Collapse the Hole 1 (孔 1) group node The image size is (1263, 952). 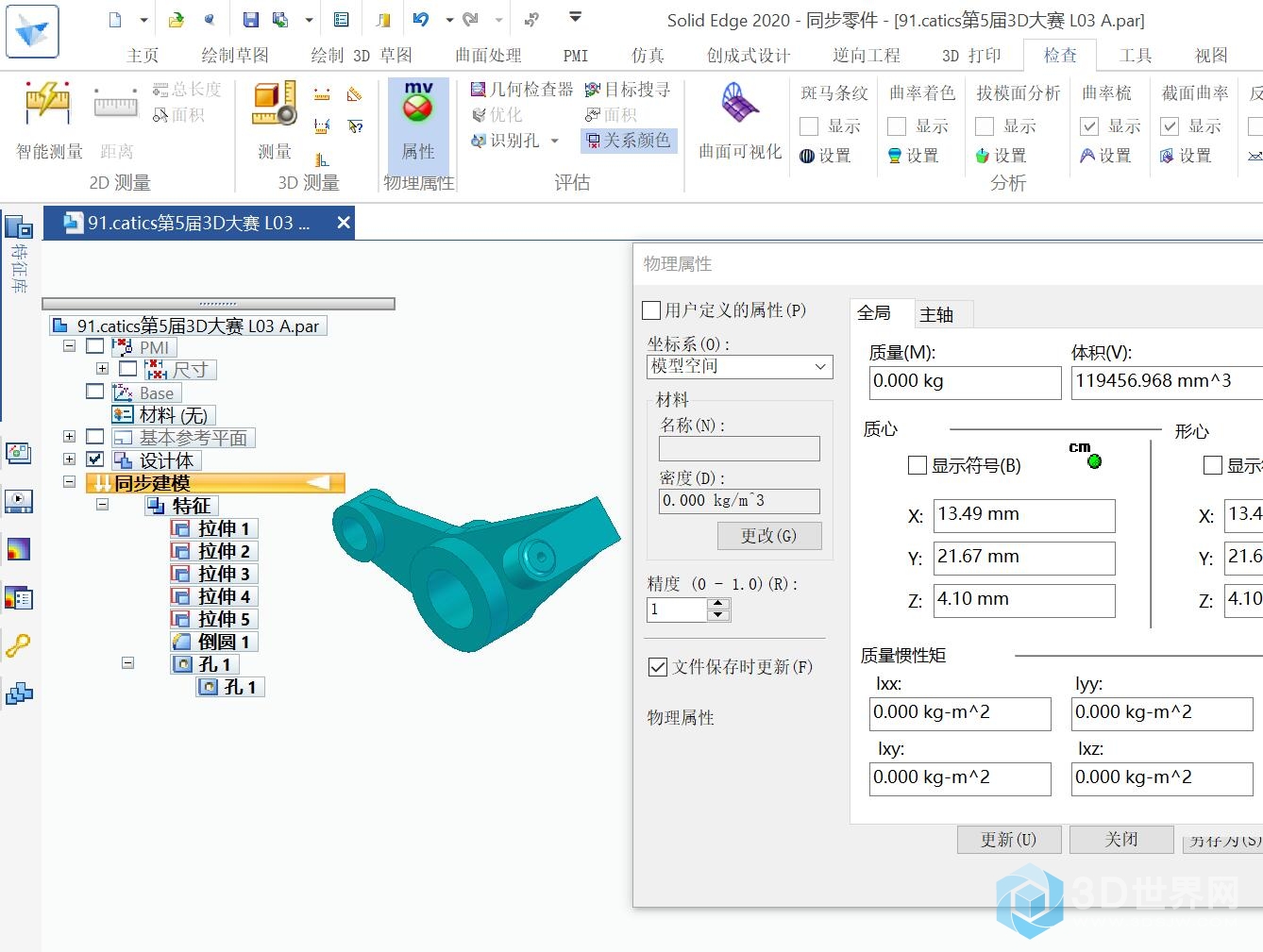127,663
